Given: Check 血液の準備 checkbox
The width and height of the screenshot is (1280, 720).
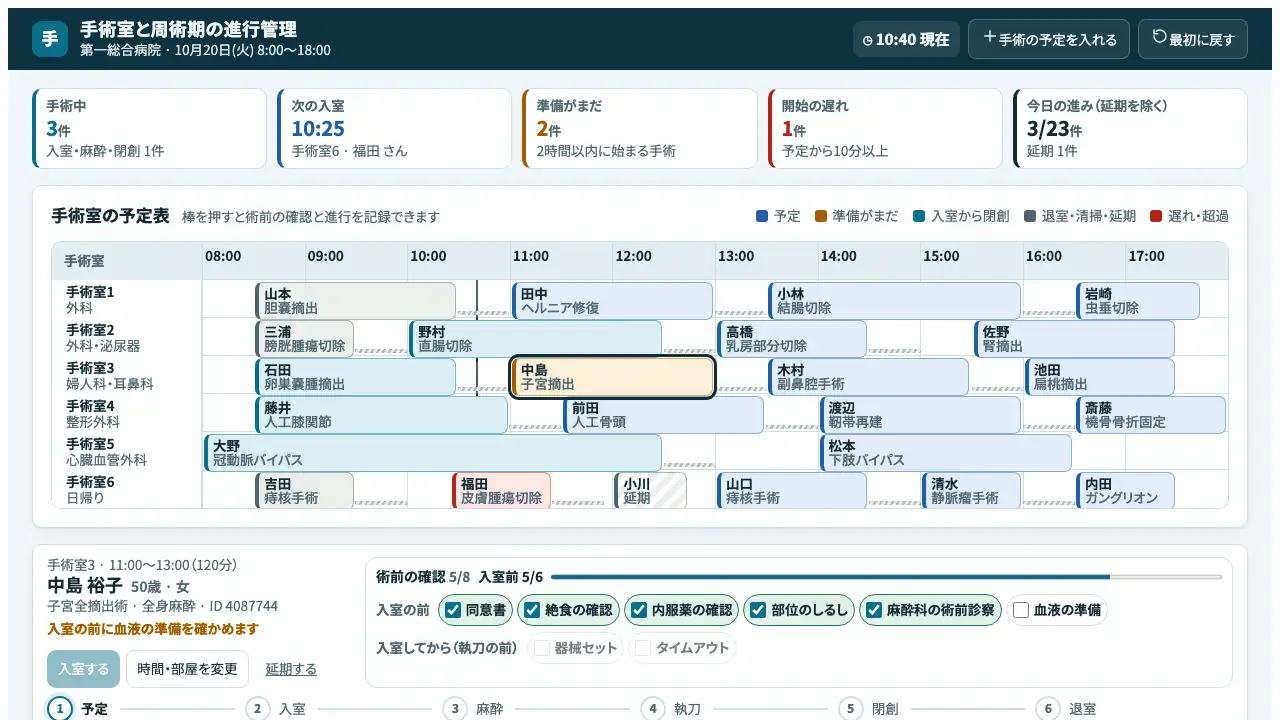Looking at the screenshot, I should [x=1021, y=610].
